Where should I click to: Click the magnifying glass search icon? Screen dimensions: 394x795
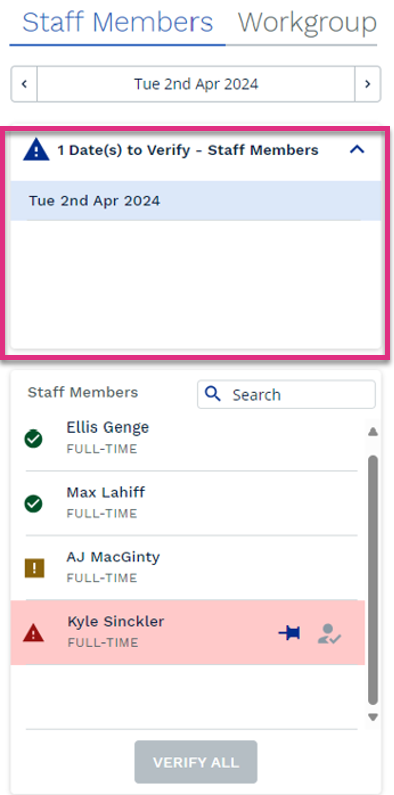click(x=213, y=394)
